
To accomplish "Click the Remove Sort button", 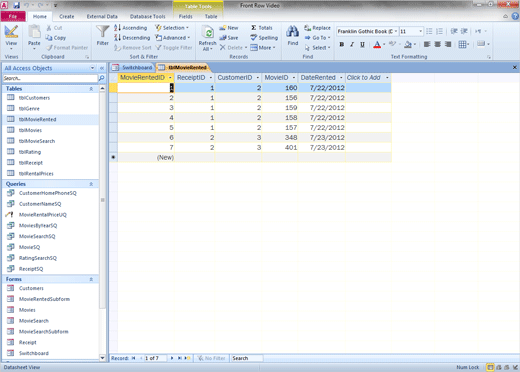I will click(x=133, y=48).
